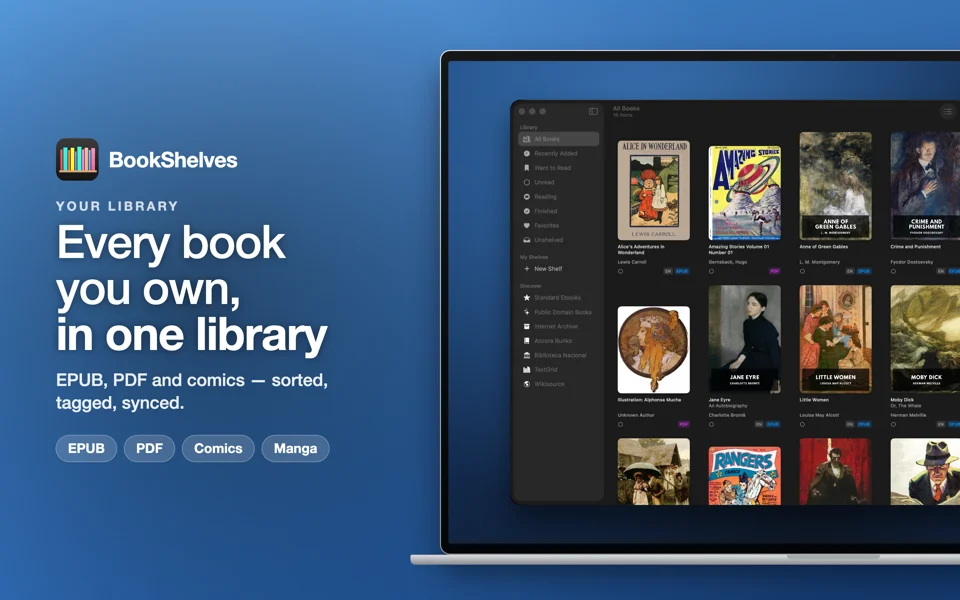Show the Reading smart shelf

(558, 197)
